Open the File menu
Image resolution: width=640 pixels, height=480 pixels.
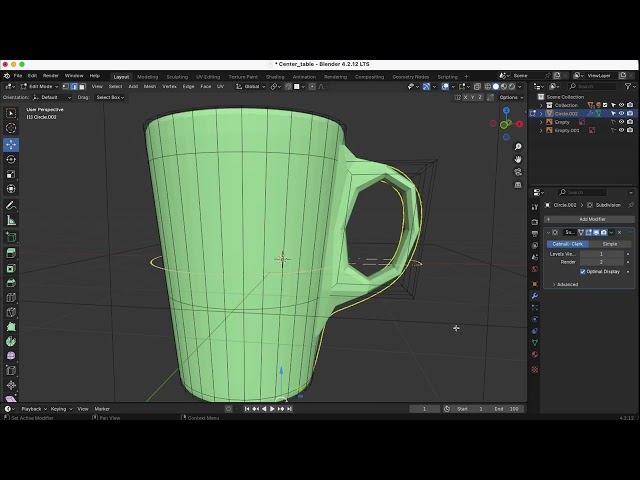pyautogui.click(x=18, y=76)
